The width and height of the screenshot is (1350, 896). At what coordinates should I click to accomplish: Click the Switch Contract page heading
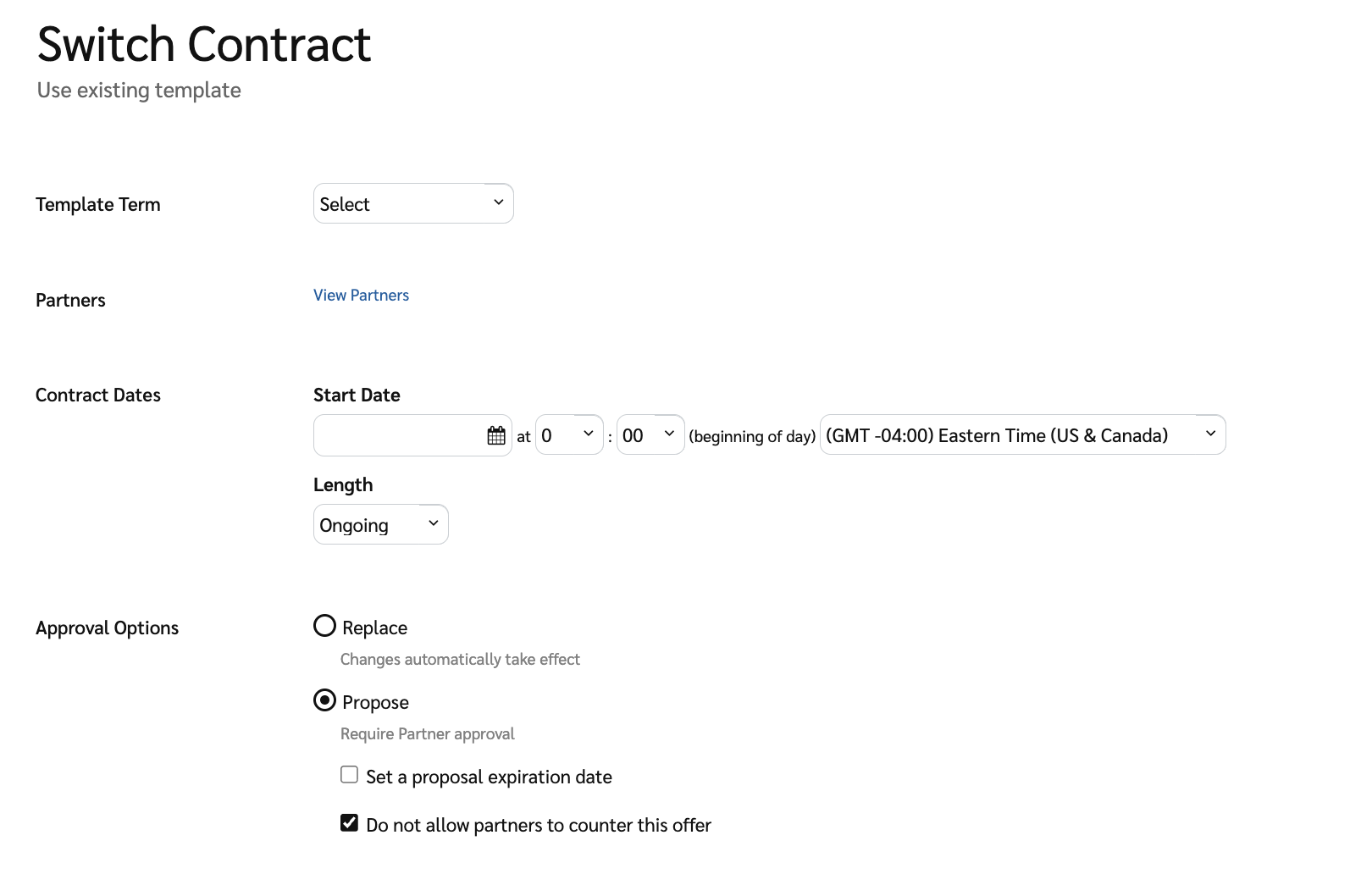204,44
